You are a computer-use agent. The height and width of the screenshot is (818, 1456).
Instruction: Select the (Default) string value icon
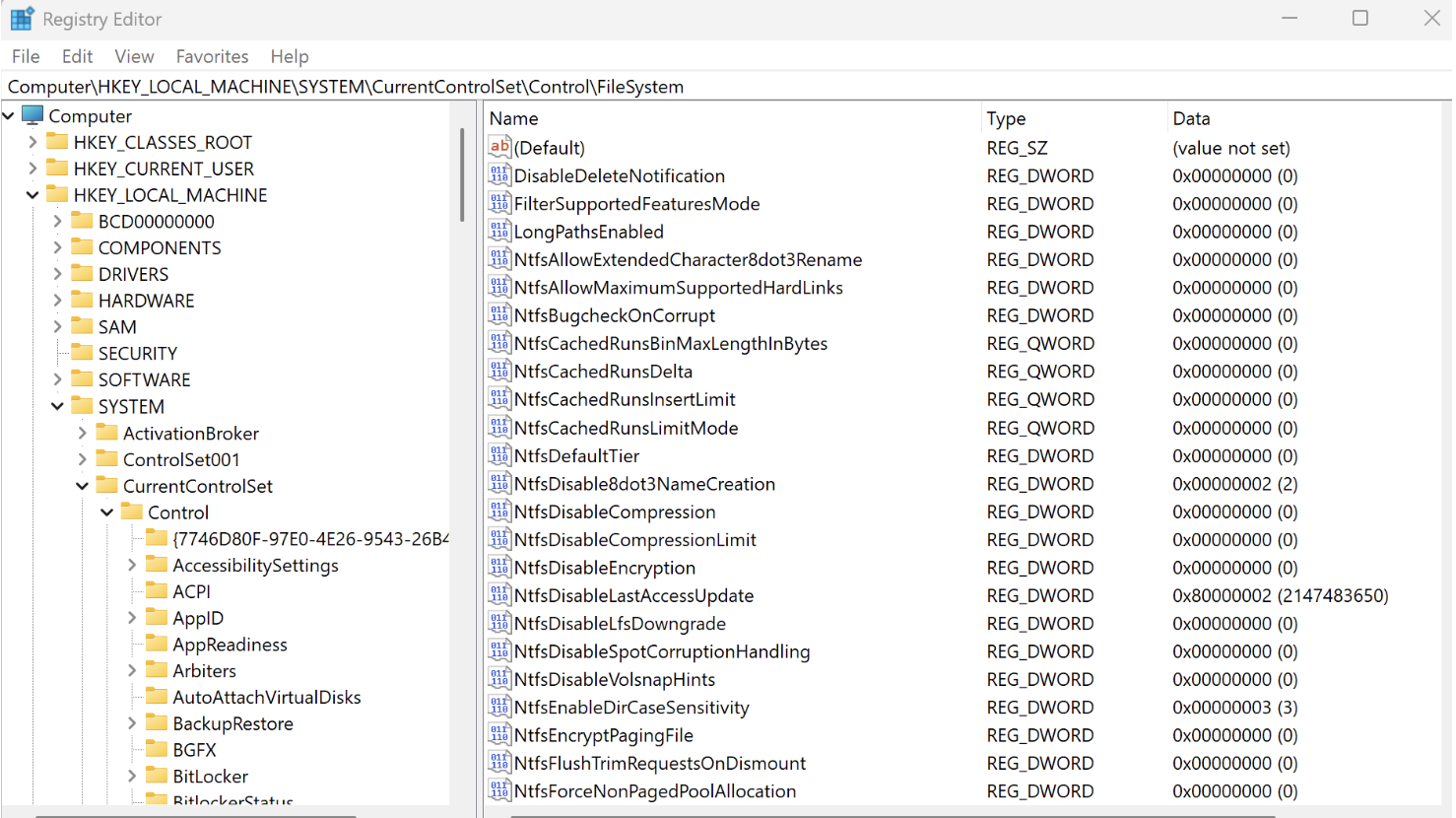click(499, 148)
